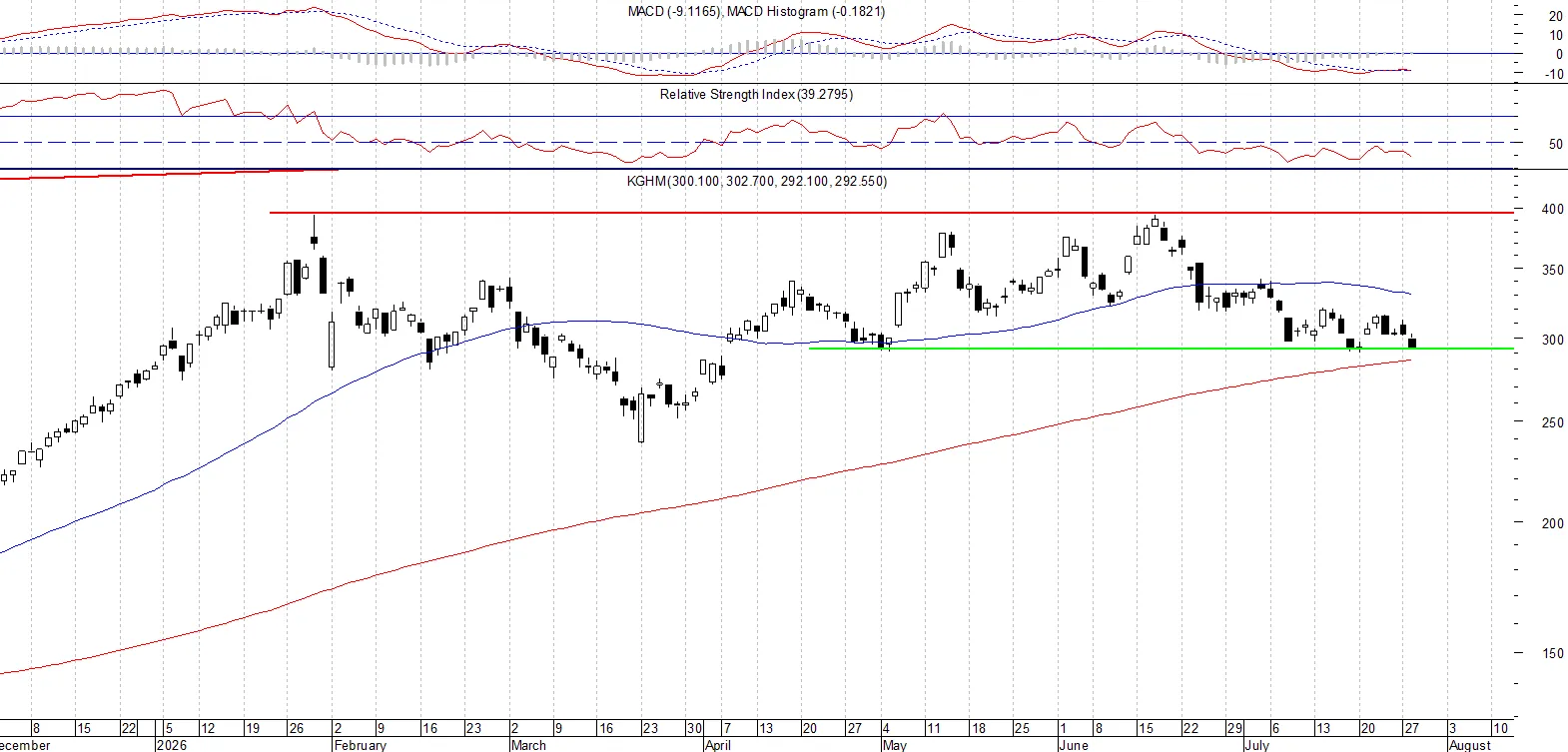The width and height of the screenshot is (1568, 752).
Task: Select the 150 price axis label
Action: click(1553, 653)
